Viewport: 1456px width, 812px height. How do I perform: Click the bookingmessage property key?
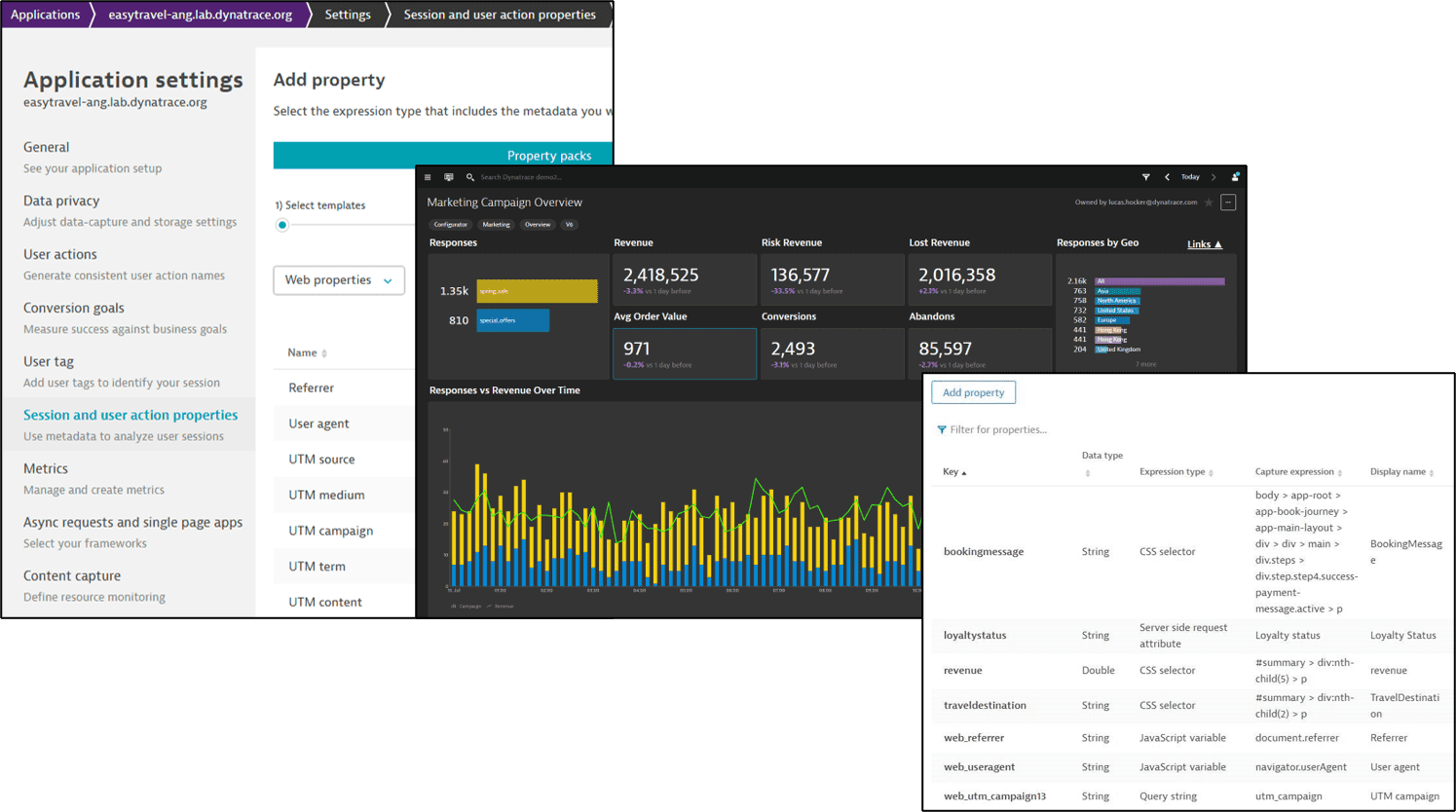click(984, 552)
